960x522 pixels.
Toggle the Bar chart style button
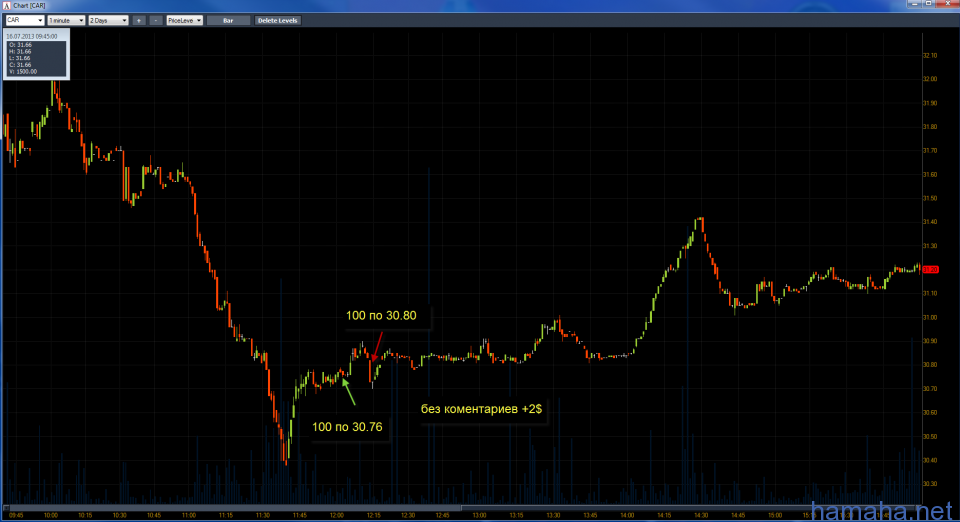click(228, 20)
